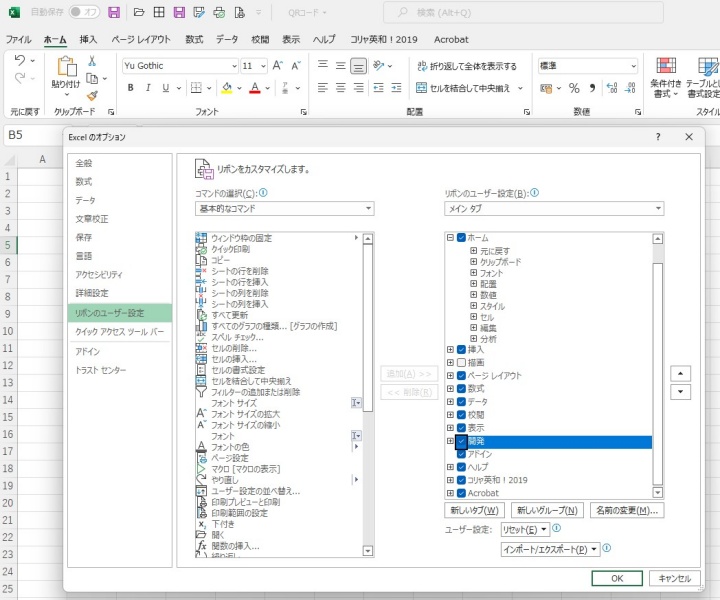This screenshot has height=600, width=720.
Task: Collapse the ホーム node in the tree
Action: [450, 237]
